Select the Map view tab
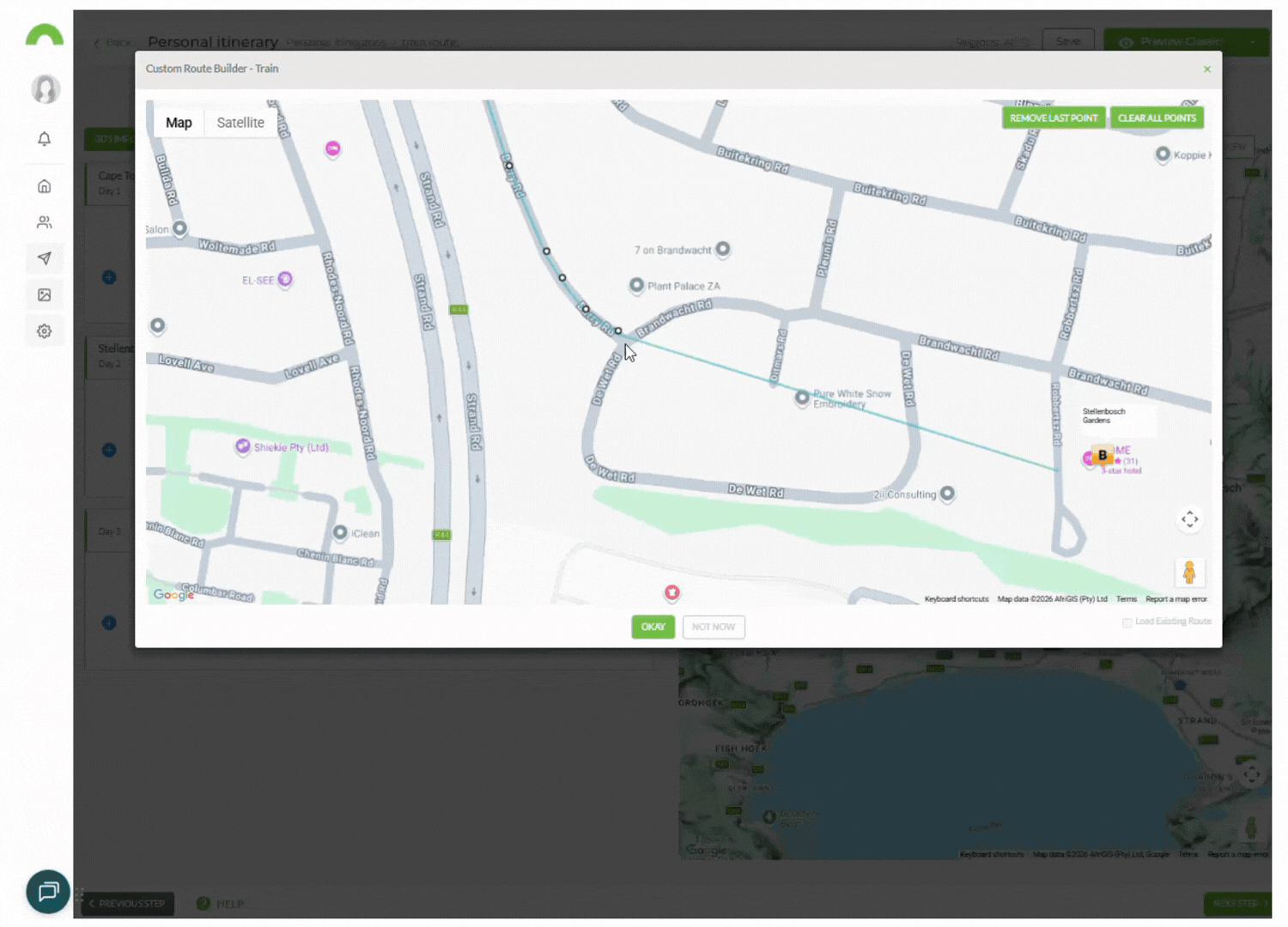The image size is (1288, 927). (179, 123)
